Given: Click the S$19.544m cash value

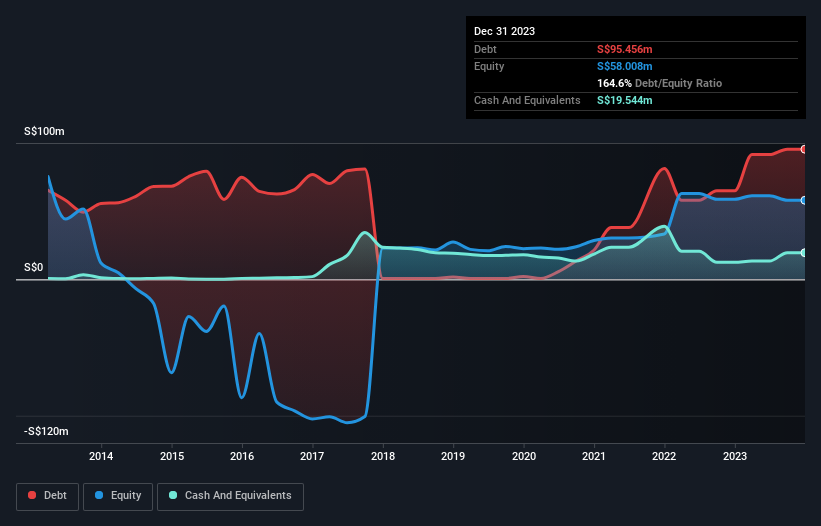Looking at the screenshot, I should click(625, 100).
